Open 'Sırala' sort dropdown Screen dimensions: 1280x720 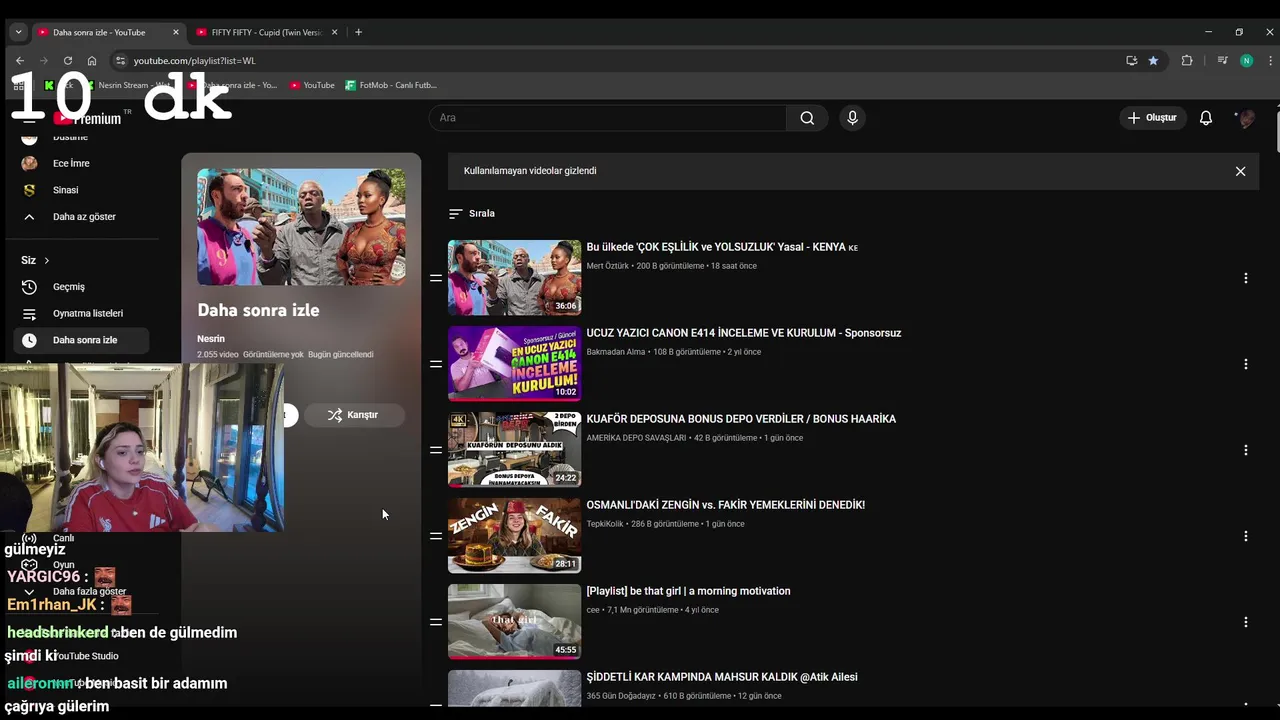472,213
